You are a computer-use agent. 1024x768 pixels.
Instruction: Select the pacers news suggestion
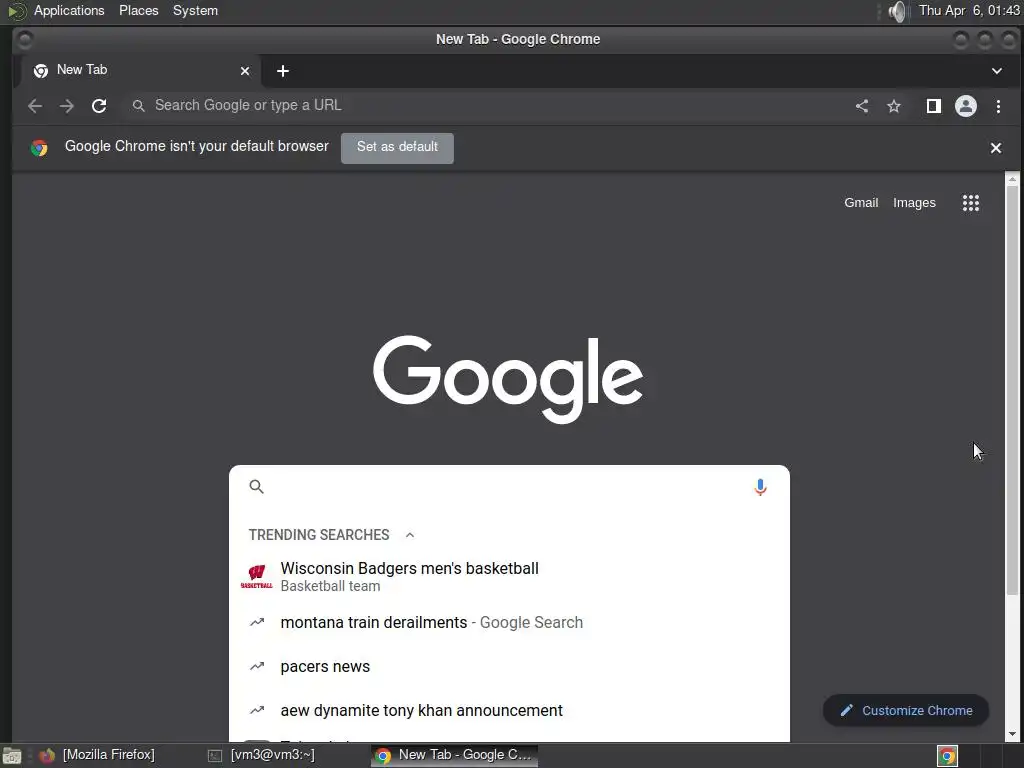509,666
